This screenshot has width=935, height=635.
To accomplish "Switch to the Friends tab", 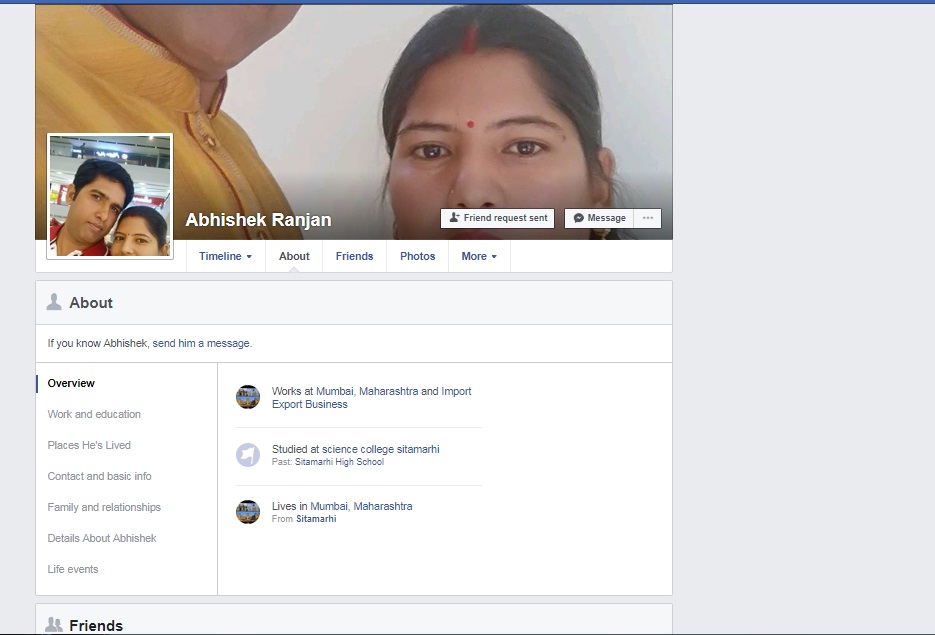I will [354, 256].
